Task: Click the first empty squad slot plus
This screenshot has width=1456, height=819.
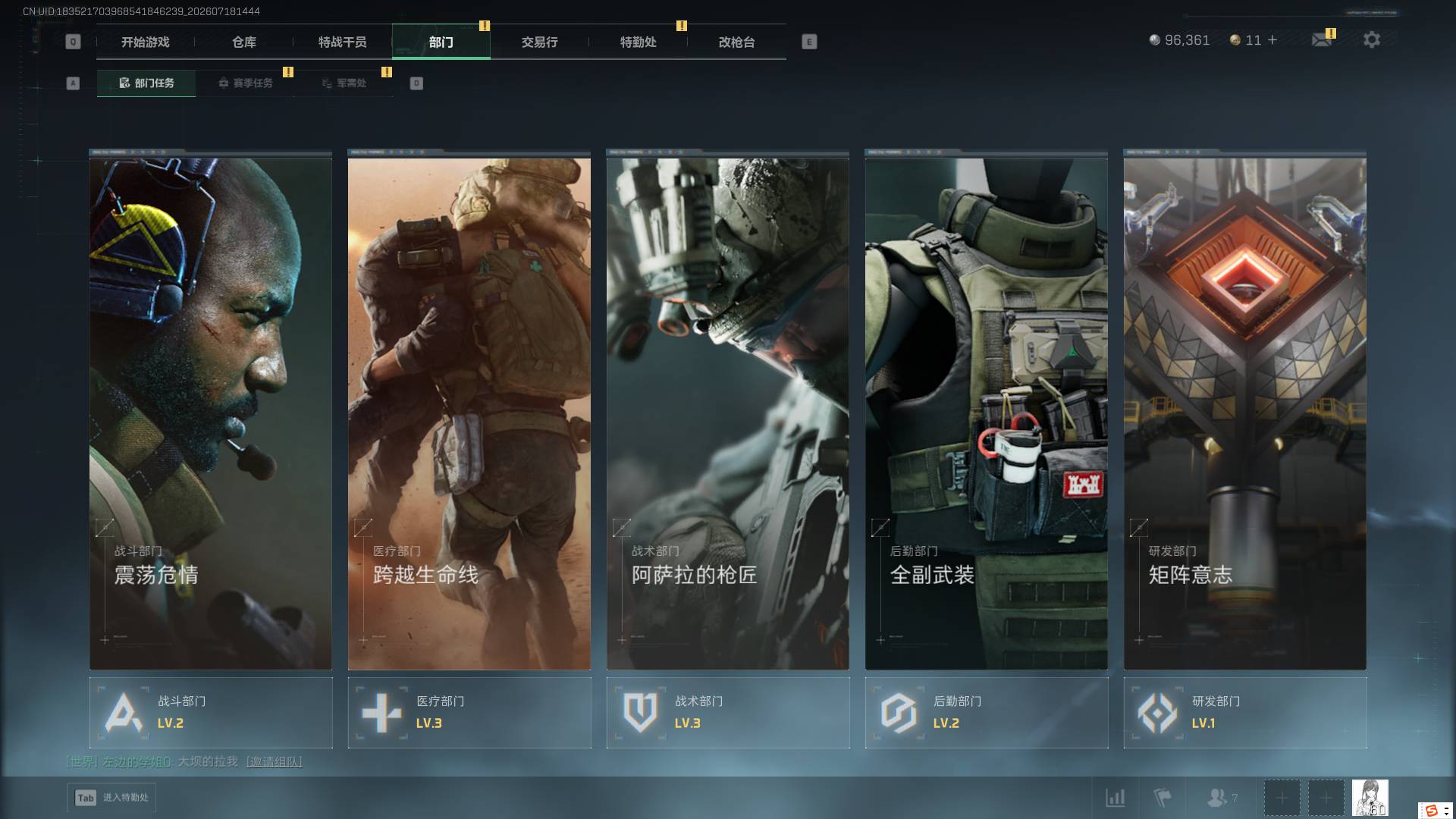Action: [x=1282, y=798]
